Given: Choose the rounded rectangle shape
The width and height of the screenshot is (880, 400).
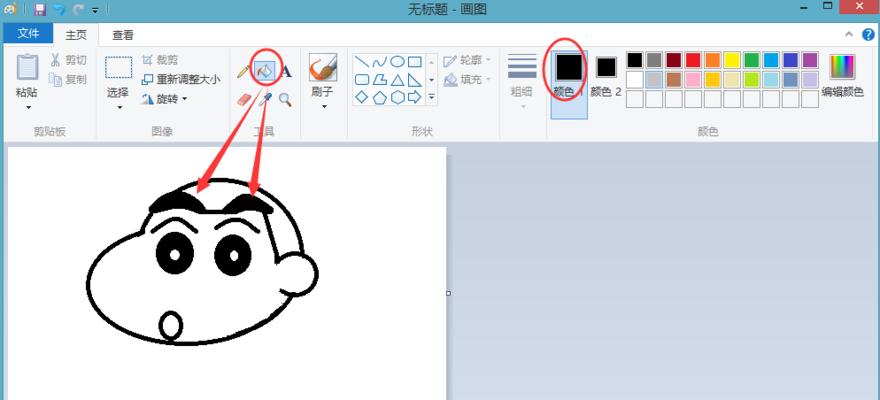Looking at the screenshot, I should (362, 80).
